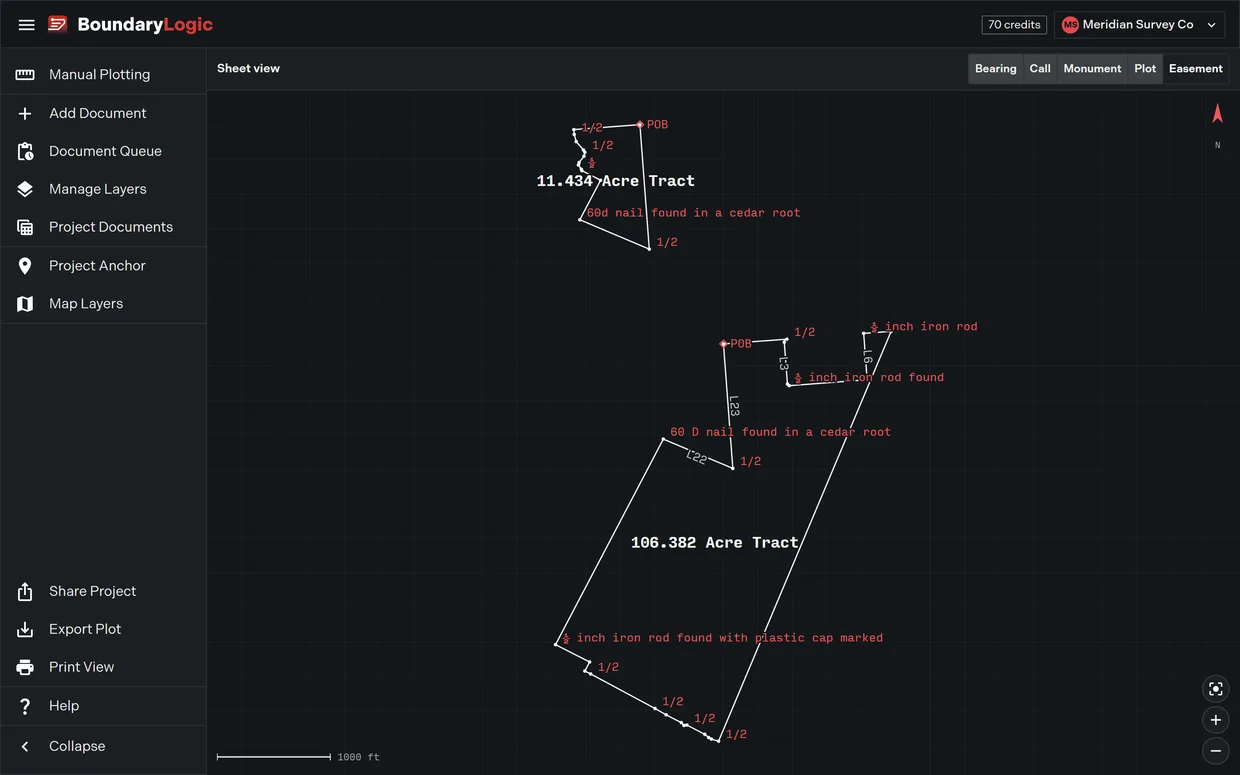The height and width of the screenshot is (775, 1240).
Task: Click the L22 line label
Action: (x=696, y=458)
